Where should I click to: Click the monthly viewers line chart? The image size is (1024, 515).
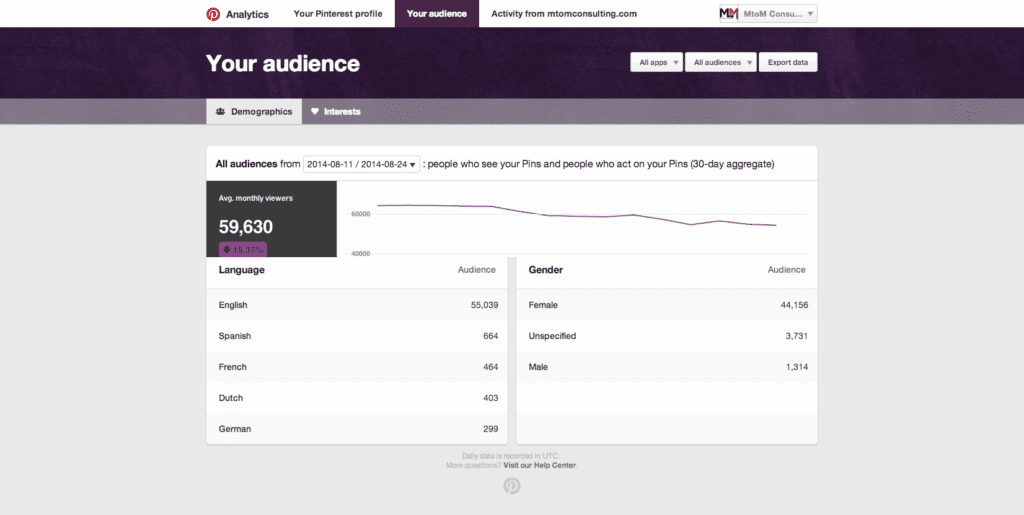[576, 217]
